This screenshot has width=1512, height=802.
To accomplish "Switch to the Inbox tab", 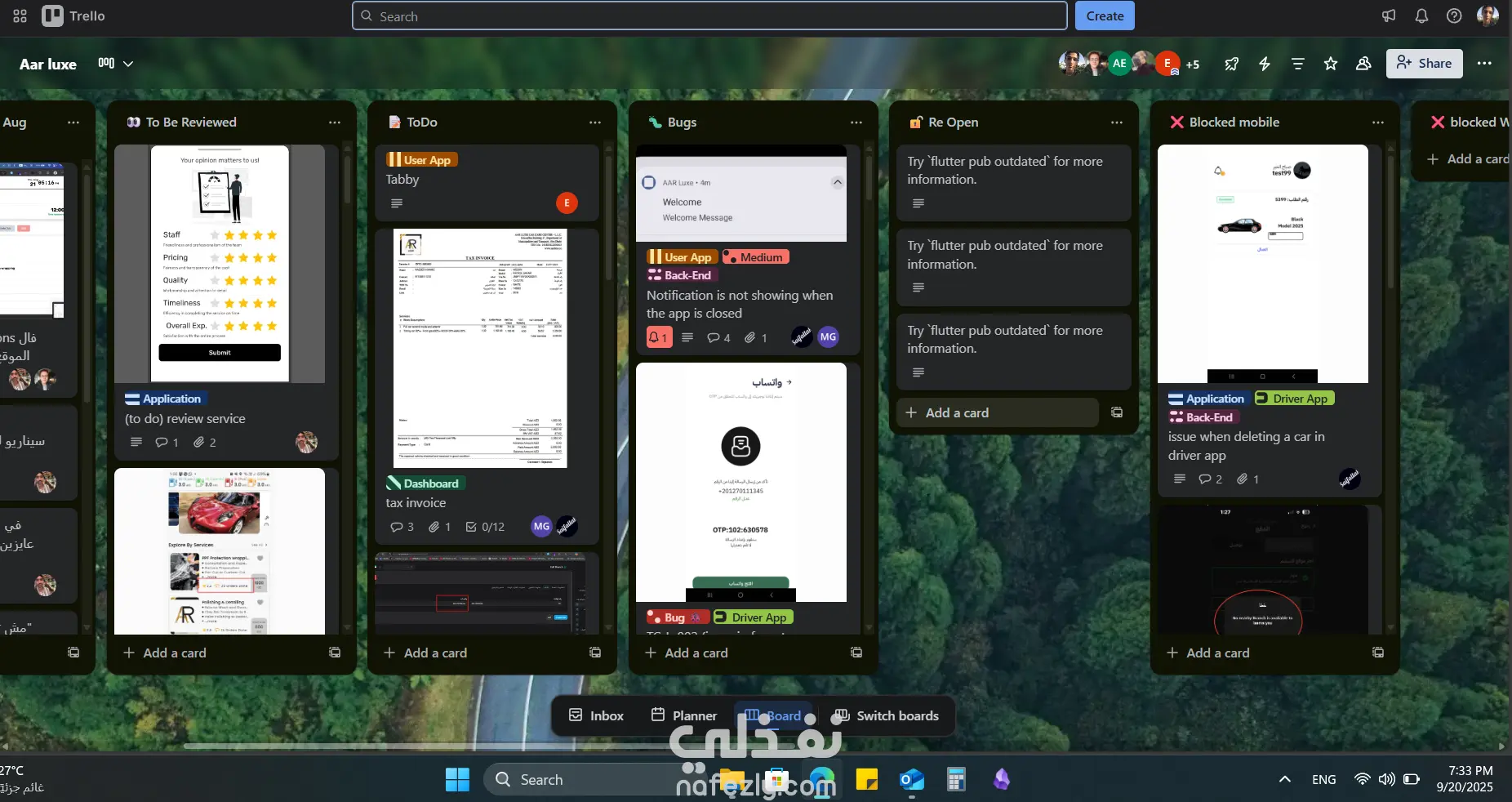I will pyautogui.click(x=596, y=715).
